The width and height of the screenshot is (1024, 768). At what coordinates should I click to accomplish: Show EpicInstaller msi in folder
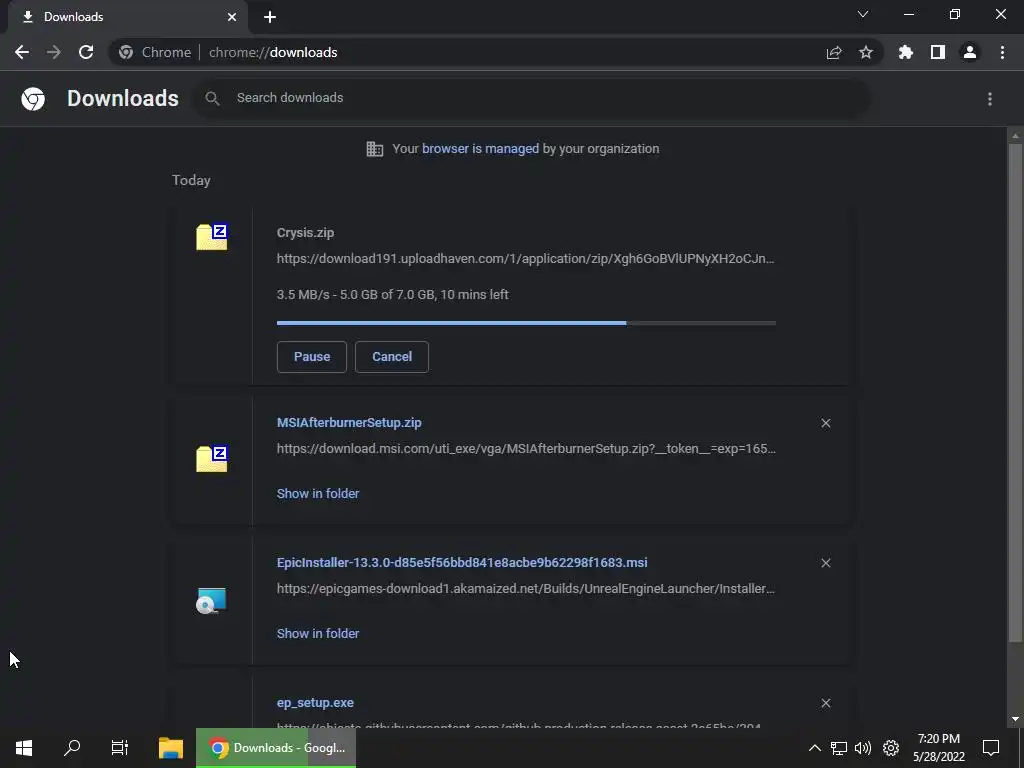[318, 633]
